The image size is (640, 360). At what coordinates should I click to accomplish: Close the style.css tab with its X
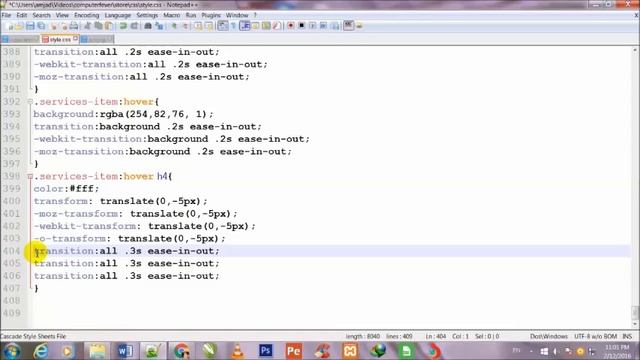[x=76, y=38]
